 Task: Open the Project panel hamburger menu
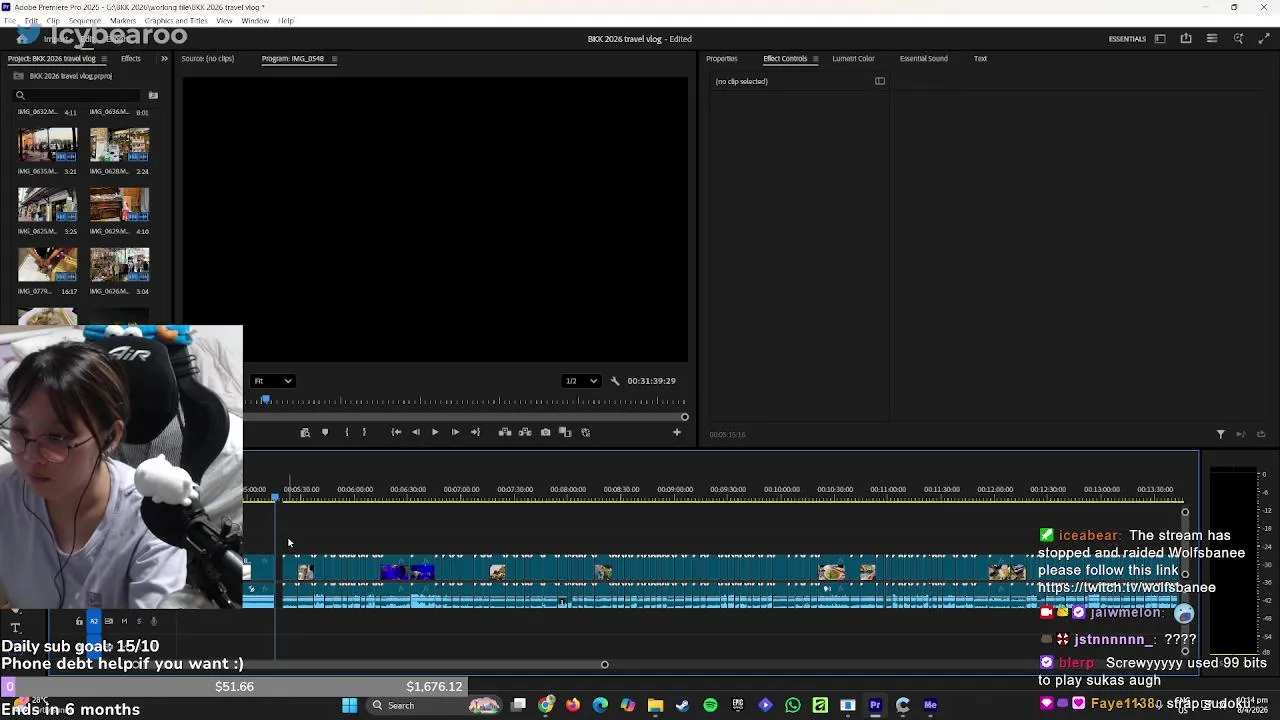point(103,59)
